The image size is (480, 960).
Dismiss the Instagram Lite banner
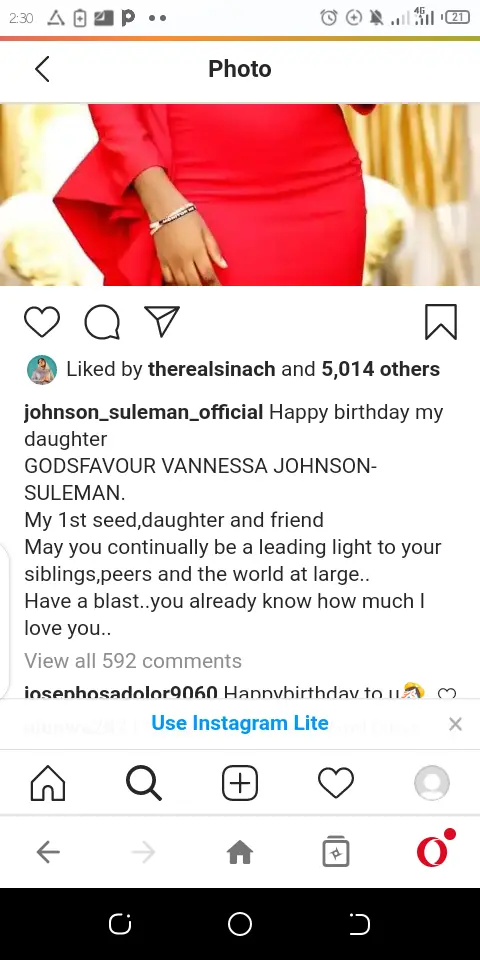tap(455, 724)
